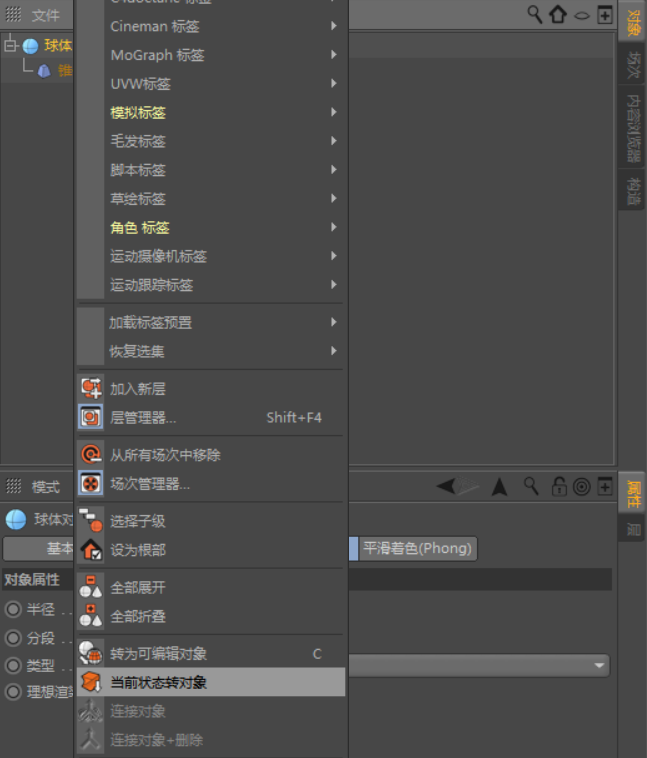This screenshot has width=647, height=758.
Task: Click the 加入新层 icon in menu
Action: [x=91, y=388]
